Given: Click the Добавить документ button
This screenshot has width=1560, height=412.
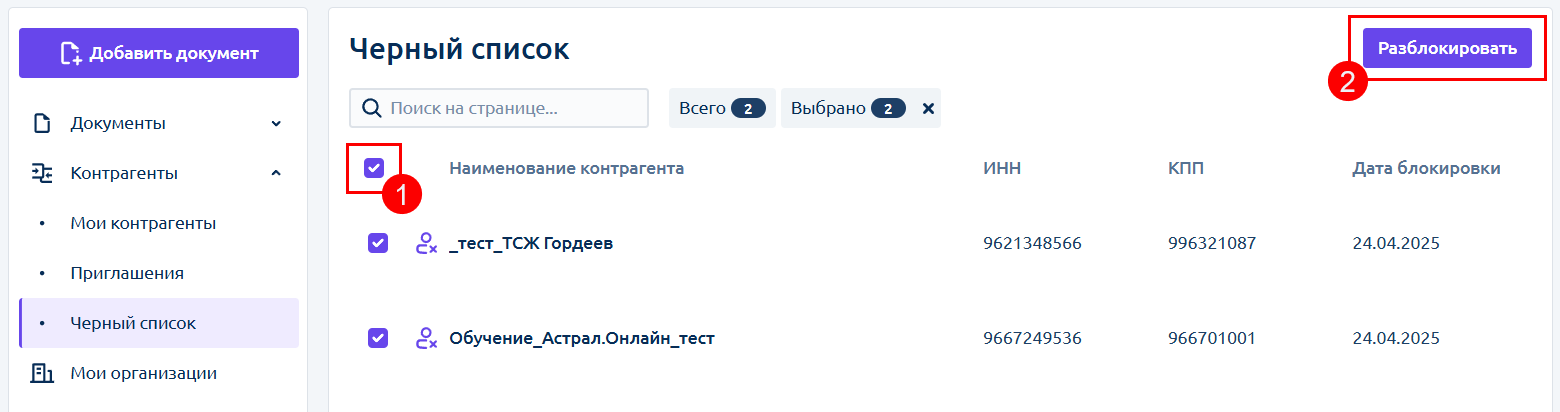Looking at the screenshot, I should (159, 53).
